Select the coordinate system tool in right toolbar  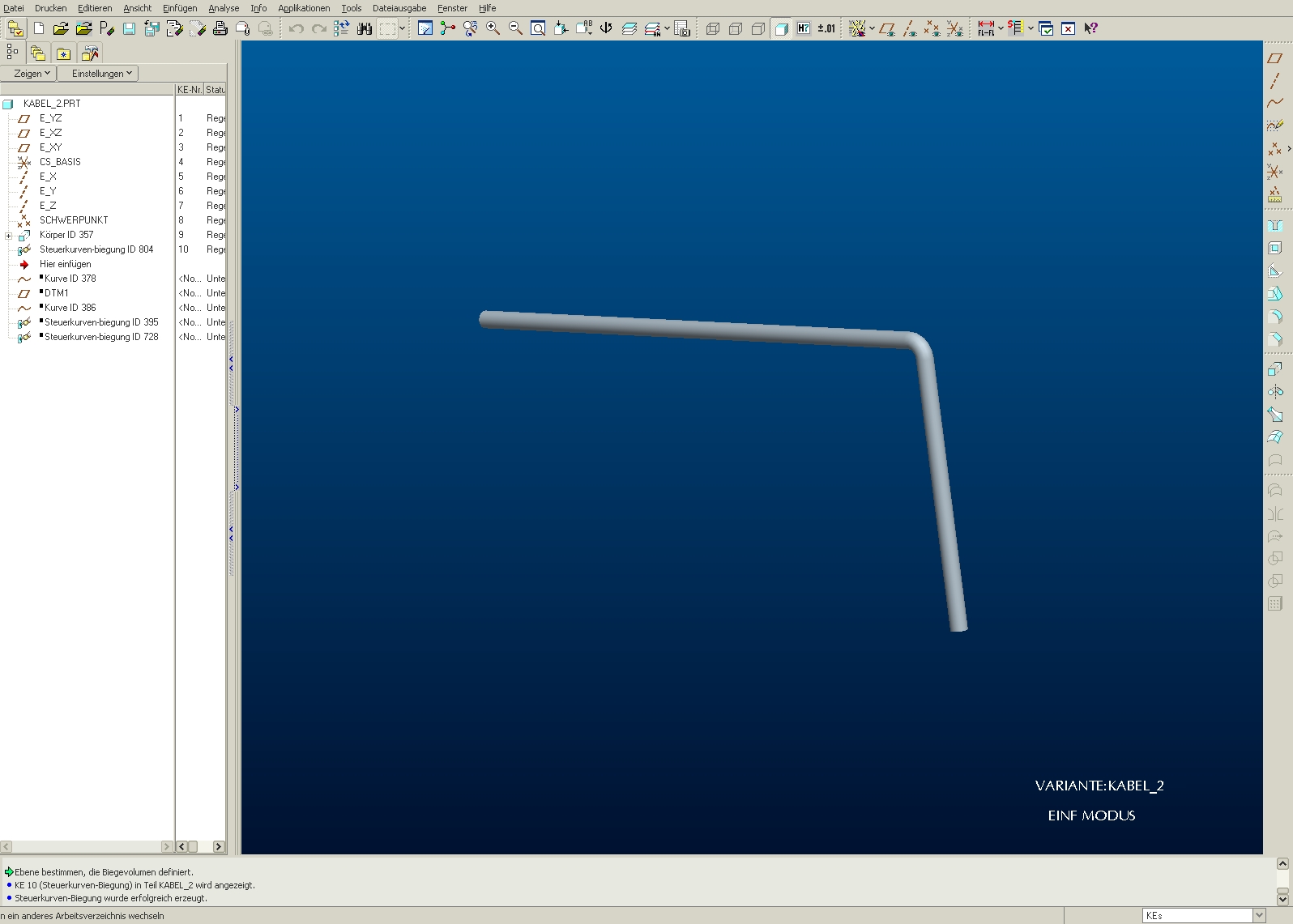tap(1275, 172)
